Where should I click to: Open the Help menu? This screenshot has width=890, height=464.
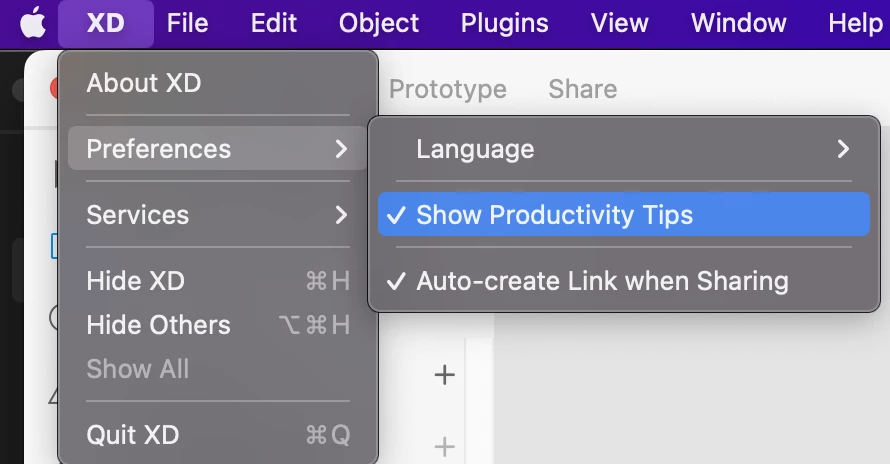855,24
